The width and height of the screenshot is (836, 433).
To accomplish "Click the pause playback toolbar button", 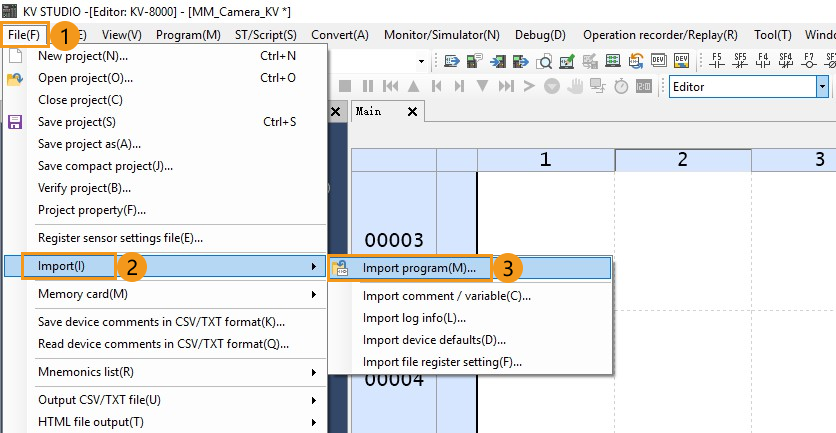I will pos(368,86).
